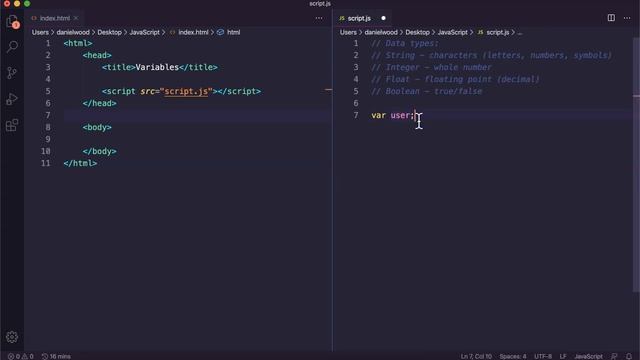This screenshot has width=640, height=360.
Task: Click danielwood in the right editor breadcrumb
Action: point(381,32)
